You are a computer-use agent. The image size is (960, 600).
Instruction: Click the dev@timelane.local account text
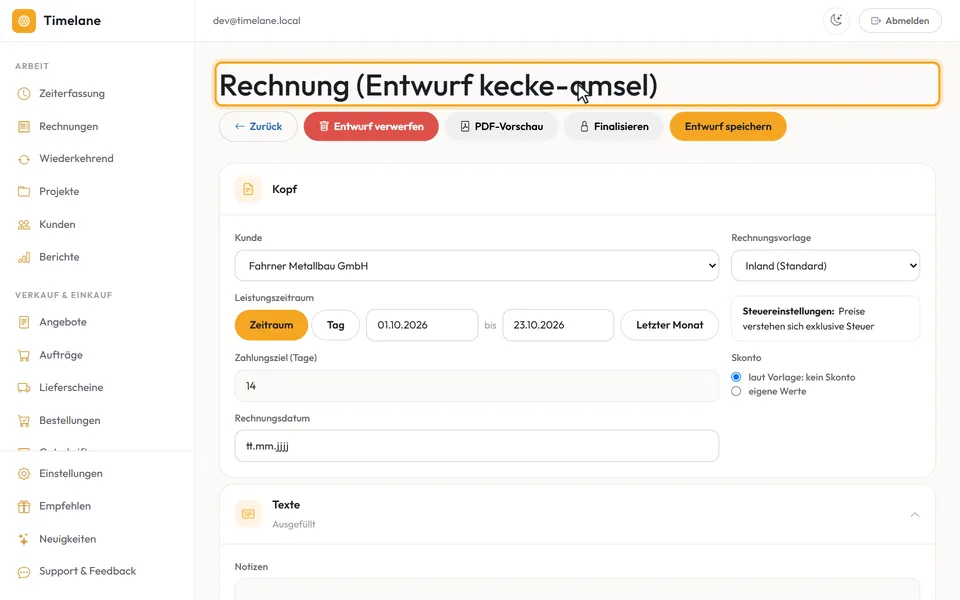(x=257, y=21)
